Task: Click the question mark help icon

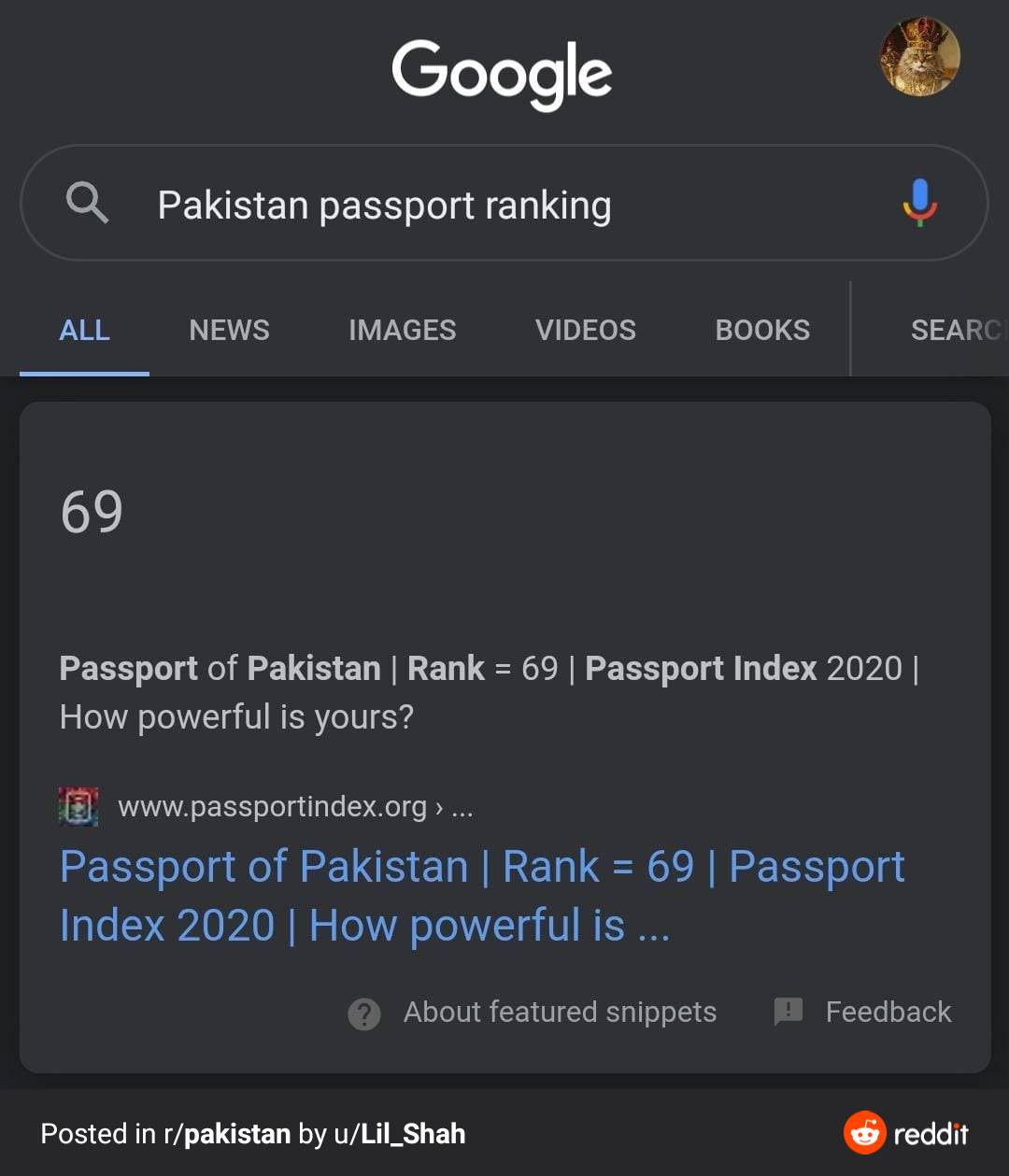Action: click(364, 1013)
